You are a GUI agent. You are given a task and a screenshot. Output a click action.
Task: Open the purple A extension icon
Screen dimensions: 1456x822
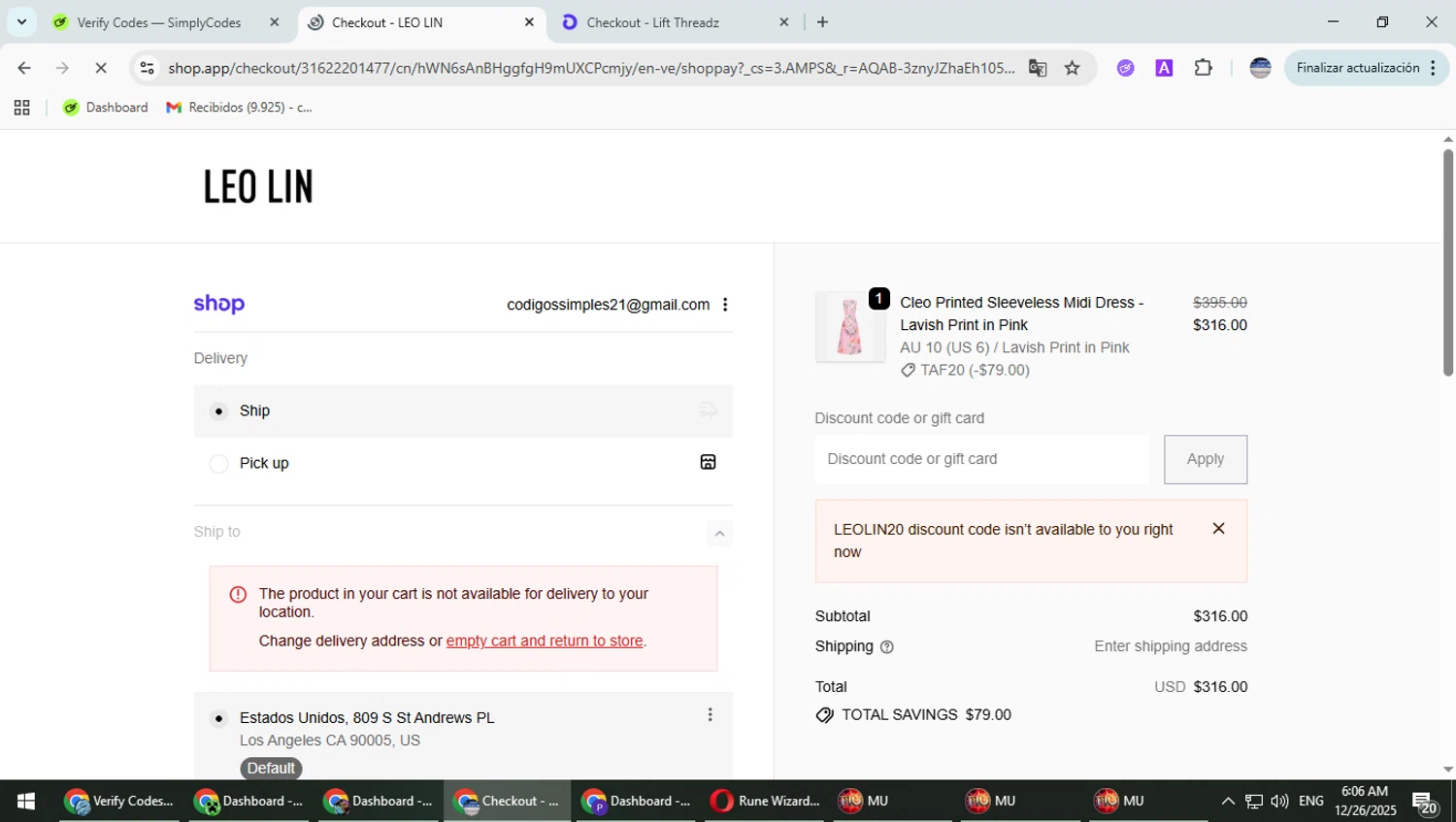tap(1164, 68)
